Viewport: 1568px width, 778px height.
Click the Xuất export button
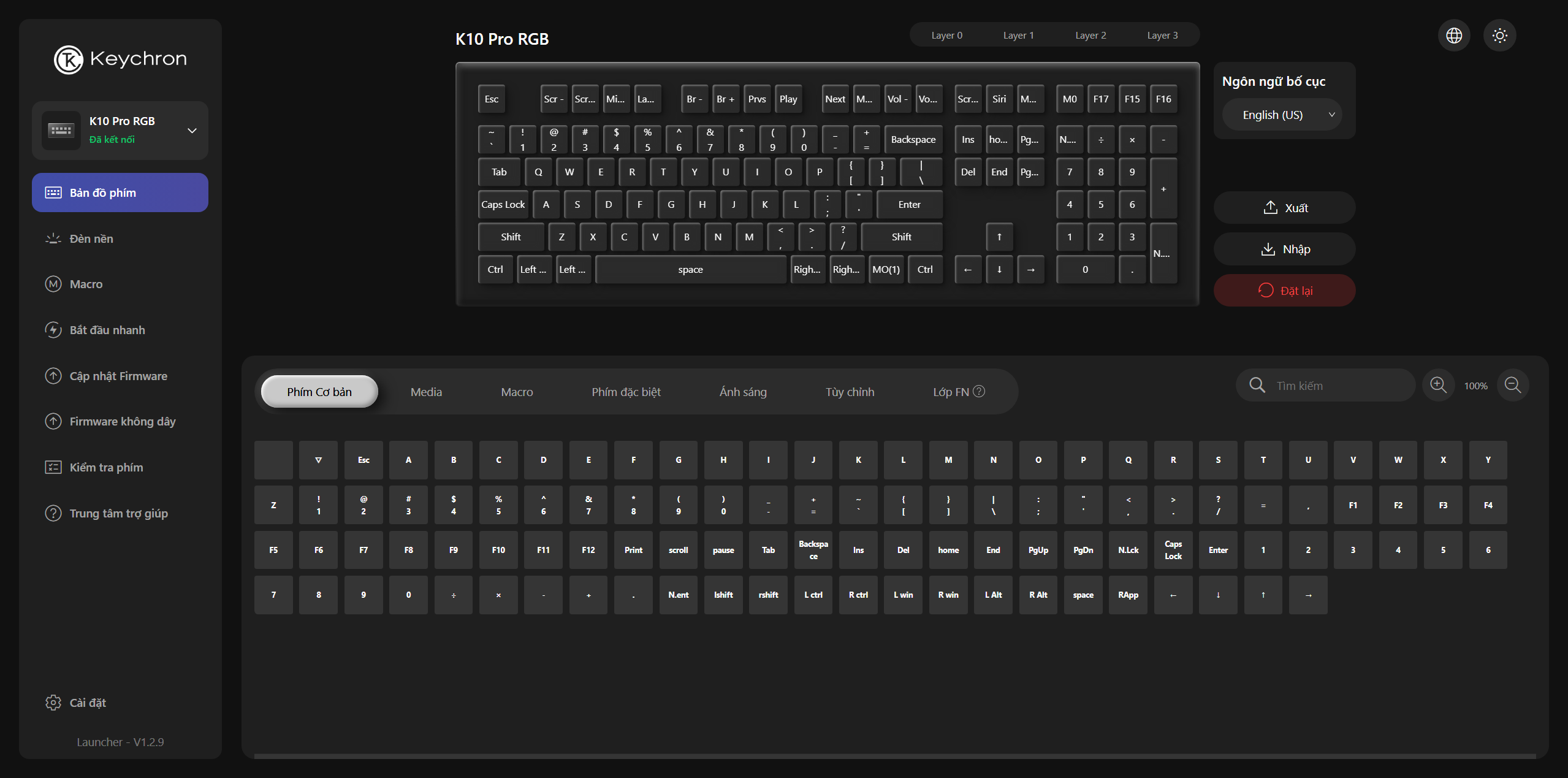tap(1284, 208)
